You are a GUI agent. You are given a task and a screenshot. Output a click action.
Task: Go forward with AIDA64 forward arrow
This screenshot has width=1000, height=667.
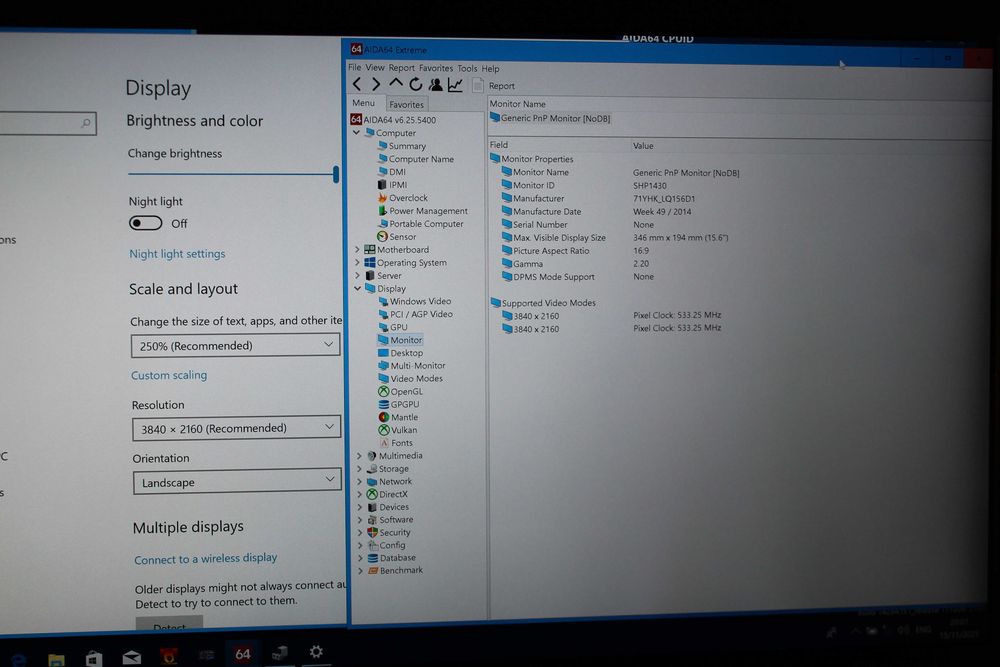point(376,84)
